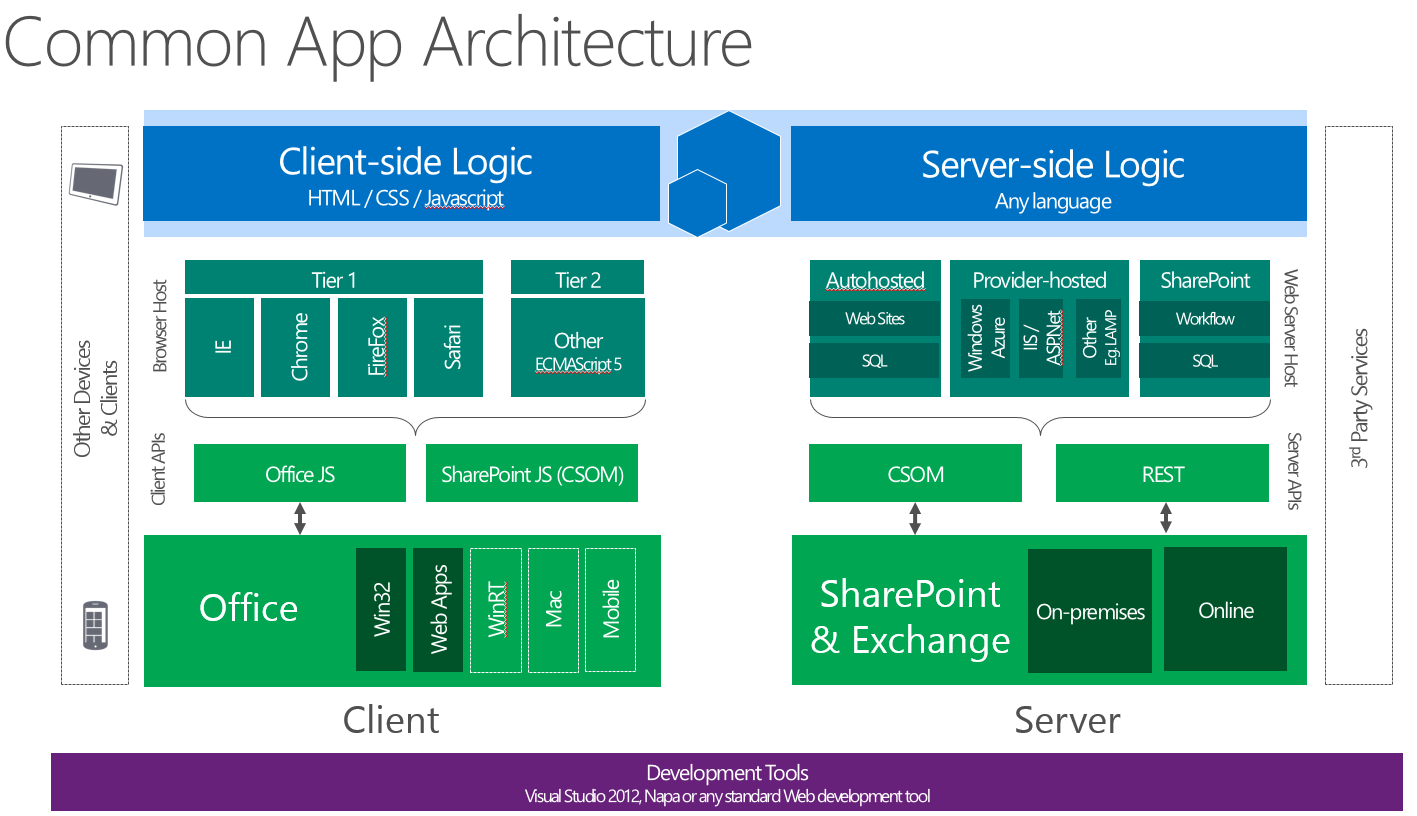1417x816 pixels.
Task: Click the Client heading text
Action: [x=391, y=719]
